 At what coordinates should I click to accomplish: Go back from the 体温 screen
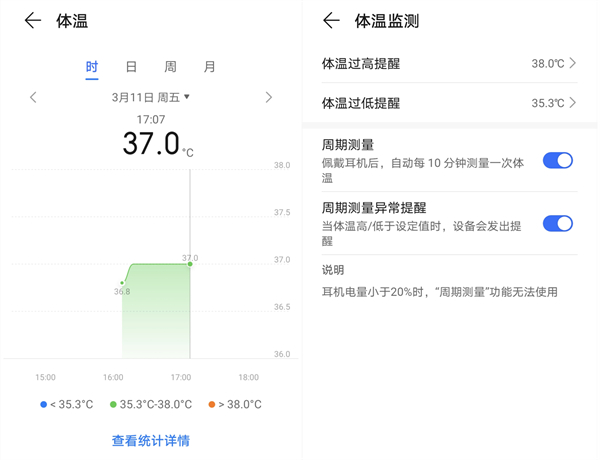tap(33, 21)
